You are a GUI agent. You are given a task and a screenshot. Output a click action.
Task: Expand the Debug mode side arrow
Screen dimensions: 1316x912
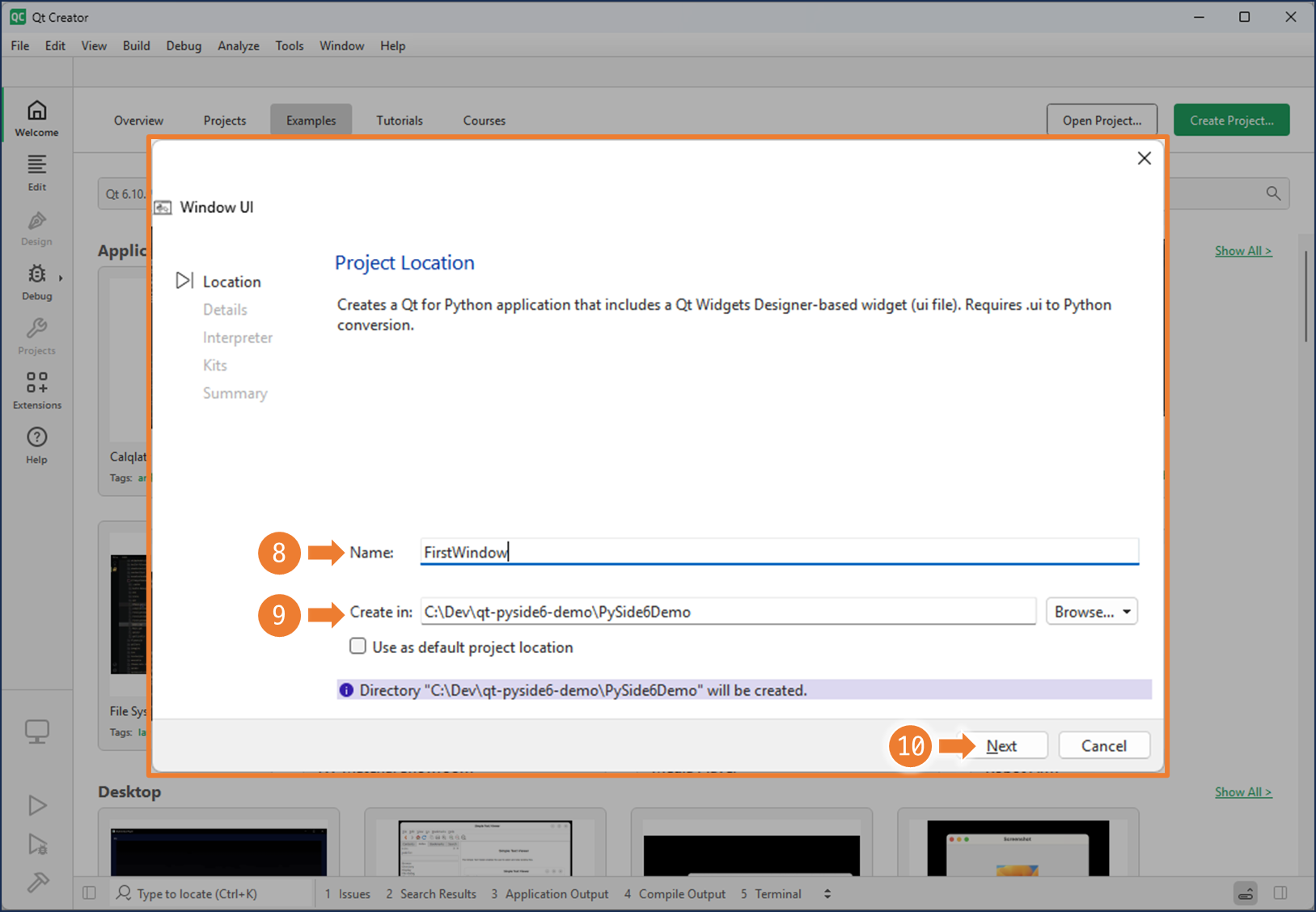click(x=61, y=278)
